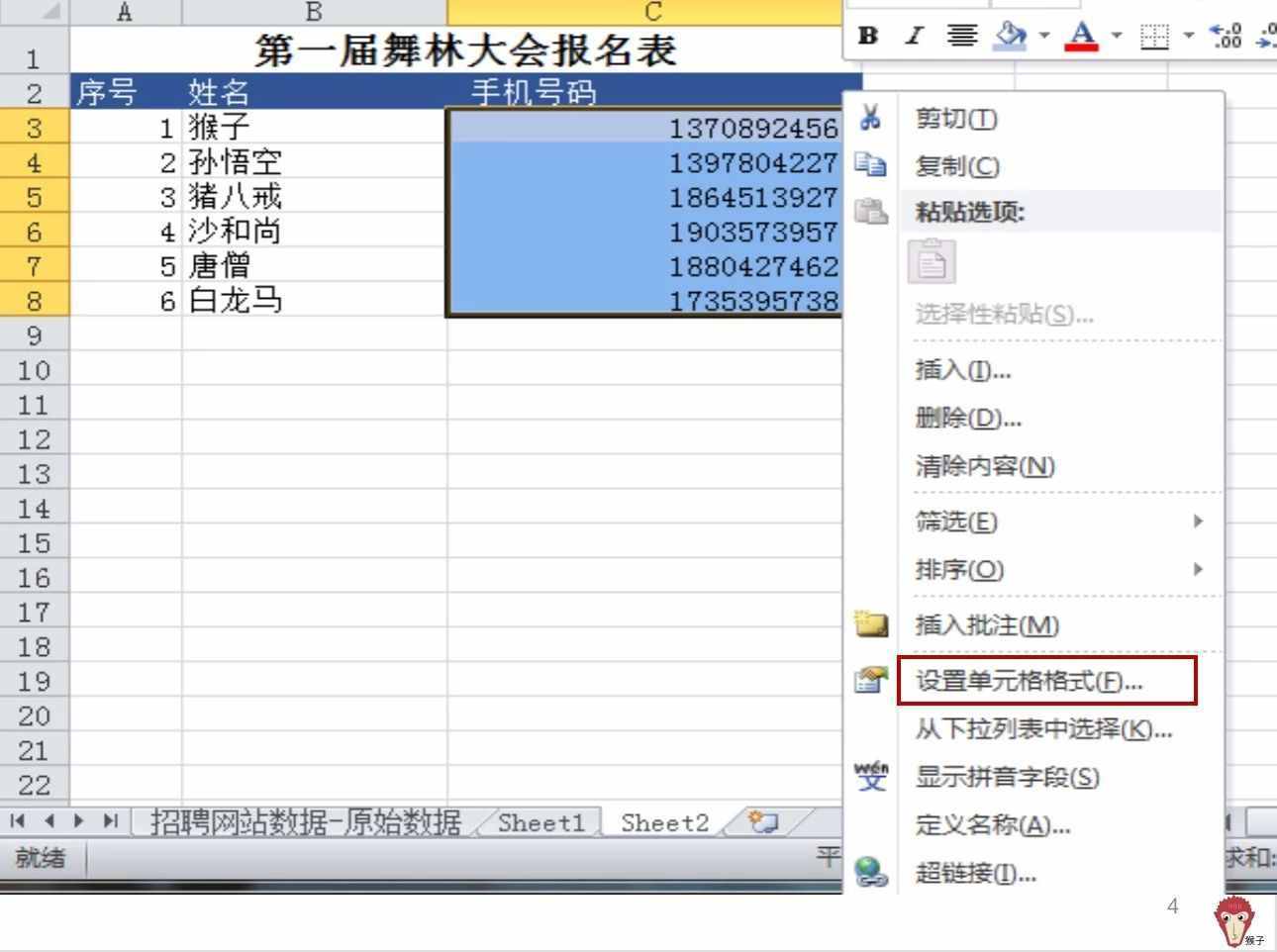Open the font color dropdown arrow
Viewport: 1277px width, 952px height.
(1116, 36)
